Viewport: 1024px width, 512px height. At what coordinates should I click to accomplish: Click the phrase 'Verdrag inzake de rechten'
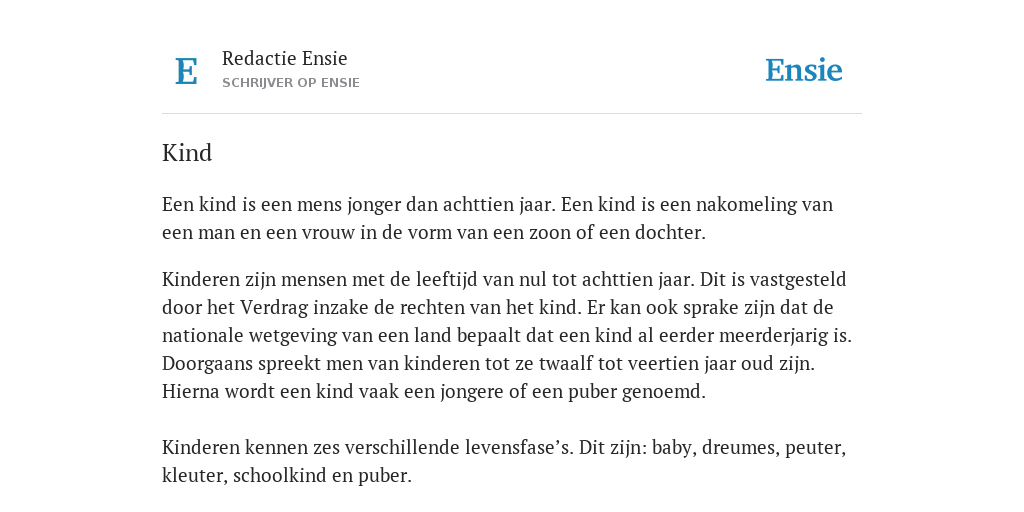pos(350,308)
